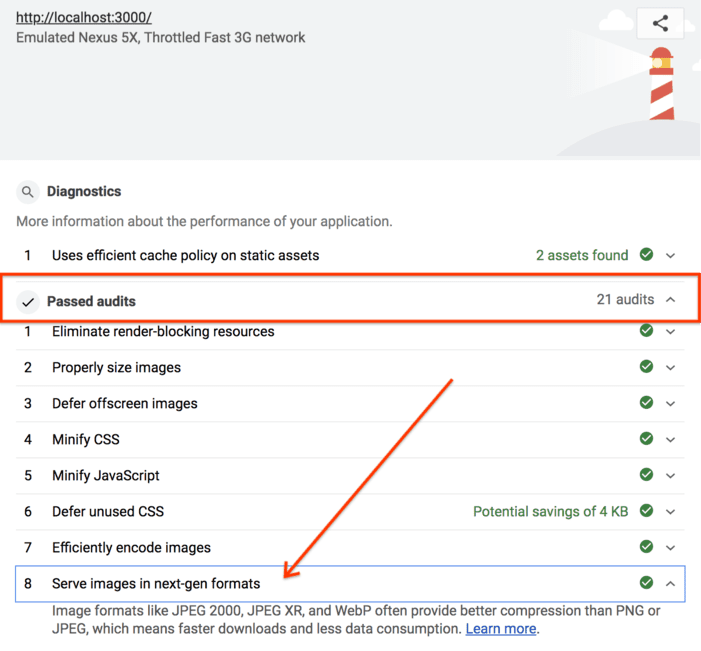Click the 21 audits count label
The height and width of the screenshot is (651, 701).
625,299
